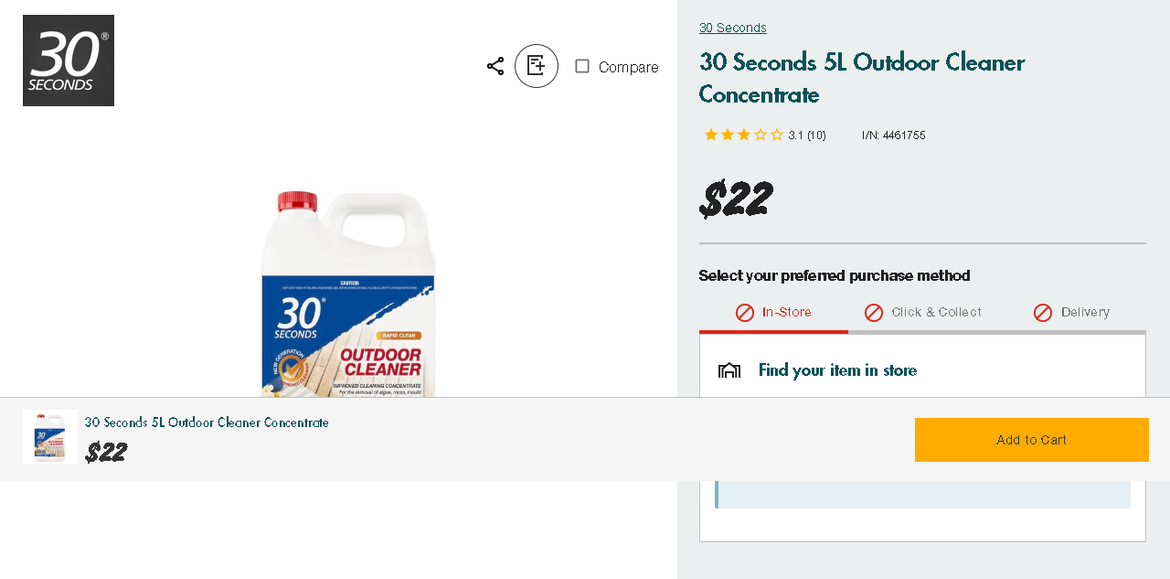Switch to the Click & Collect tab
The height and width of the screenshot is (579, 1170).
pos(936,311)
